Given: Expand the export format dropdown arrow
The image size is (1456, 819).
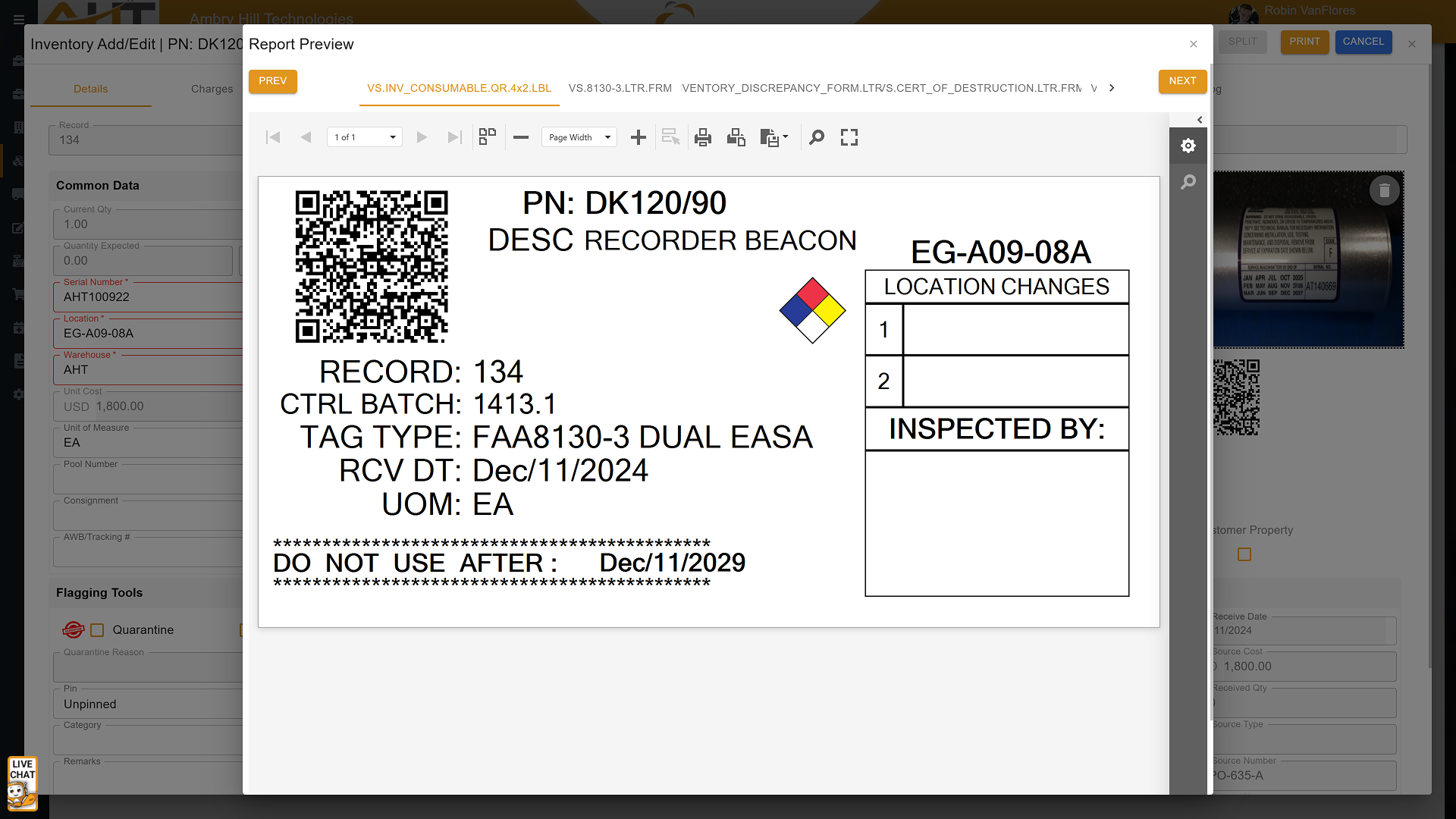Looking at the screenshot, I should 786,137.
